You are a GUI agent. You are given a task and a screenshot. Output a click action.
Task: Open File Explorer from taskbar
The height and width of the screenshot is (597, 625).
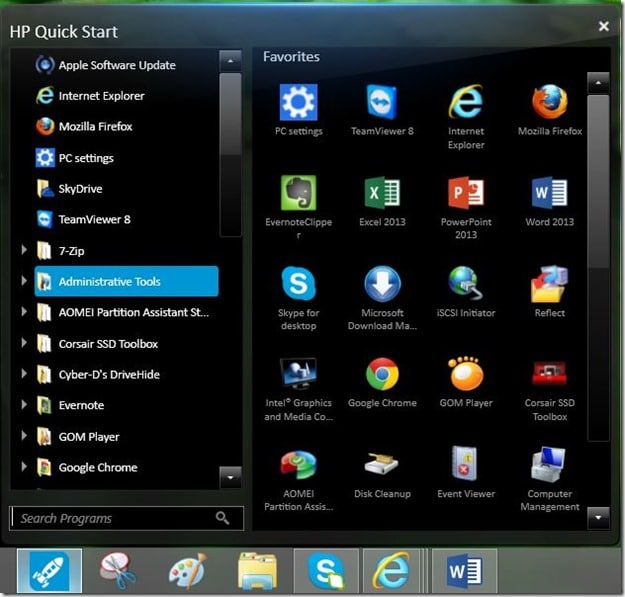257,571
